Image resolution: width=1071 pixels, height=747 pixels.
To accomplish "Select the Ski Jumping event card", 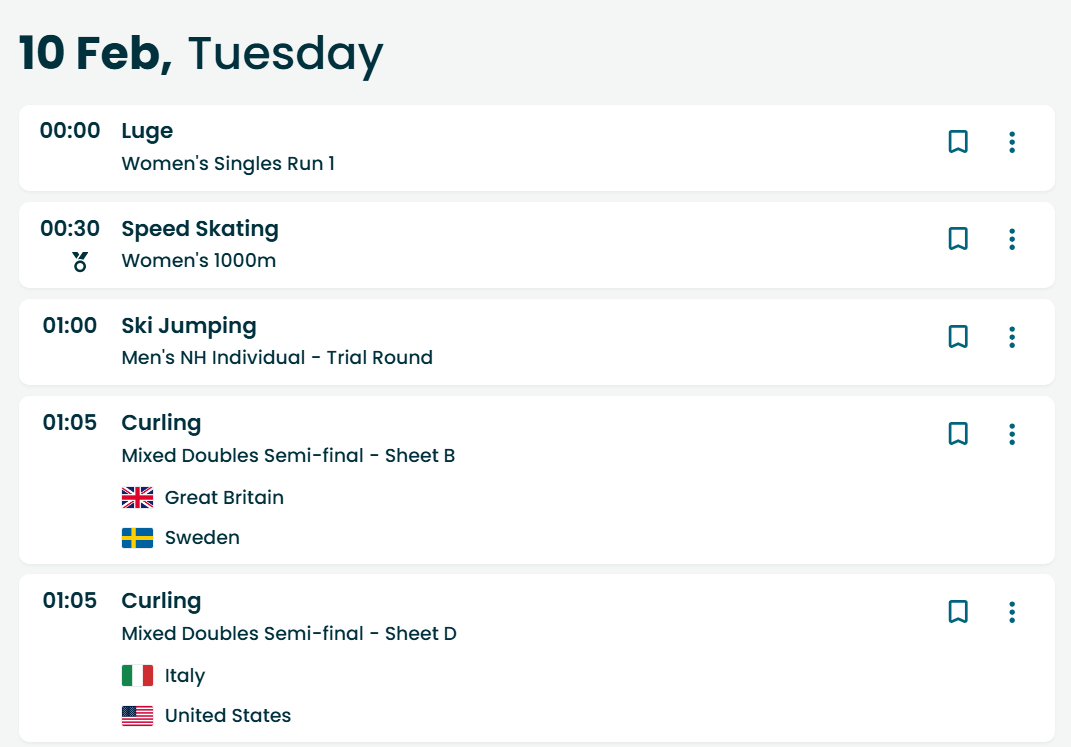I will (537, 342).
